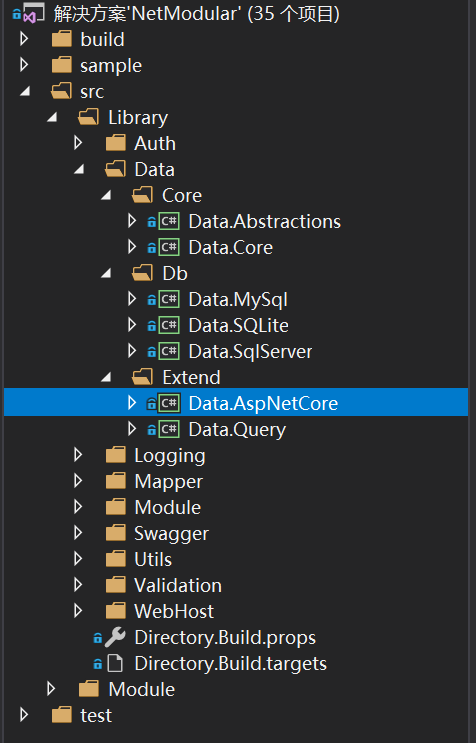
Task: Collapse the Db folder arrow
Action: (106, 273)
